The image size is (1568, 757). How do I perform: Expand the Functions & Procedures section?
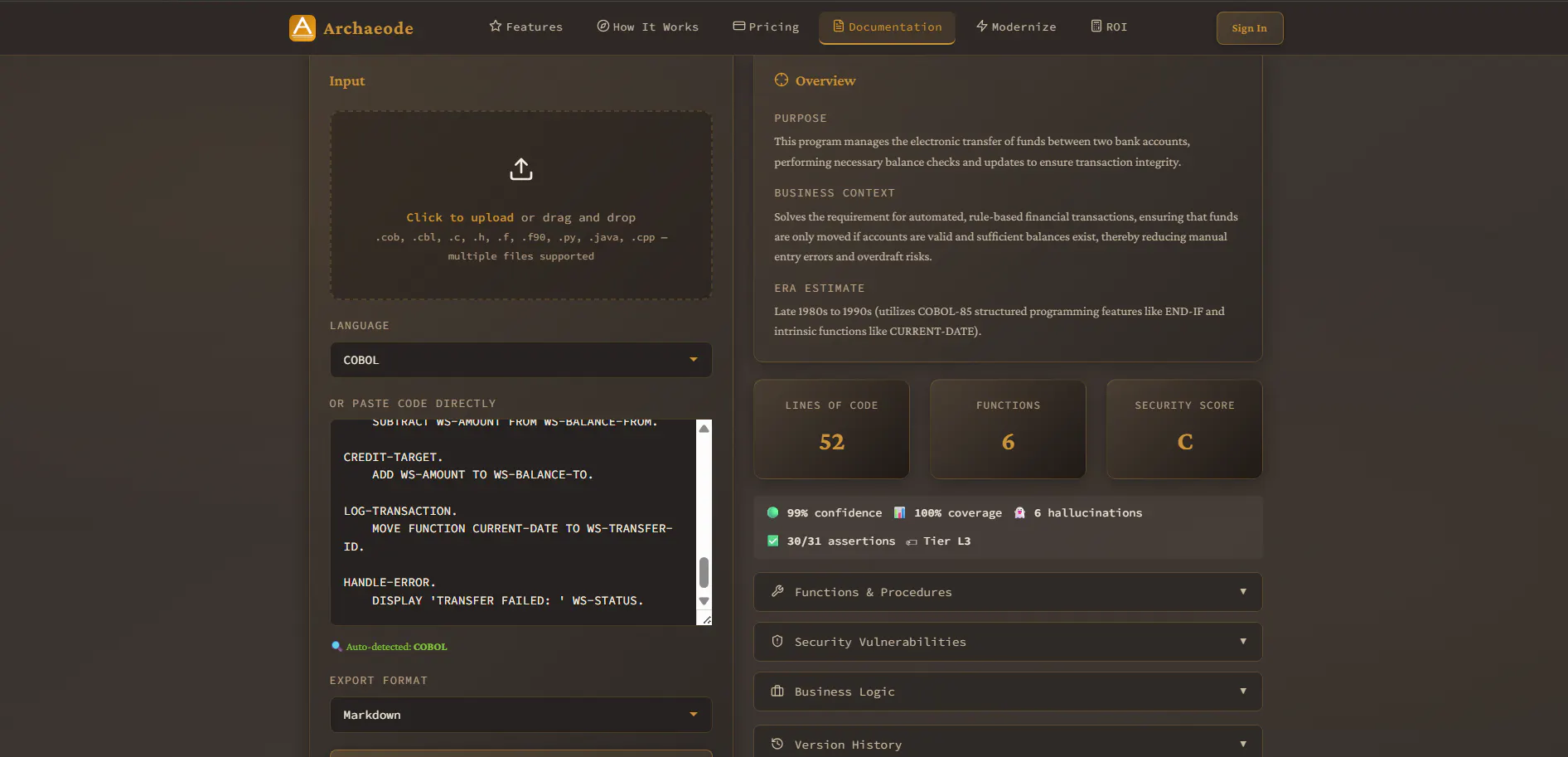click(1008, 592)
